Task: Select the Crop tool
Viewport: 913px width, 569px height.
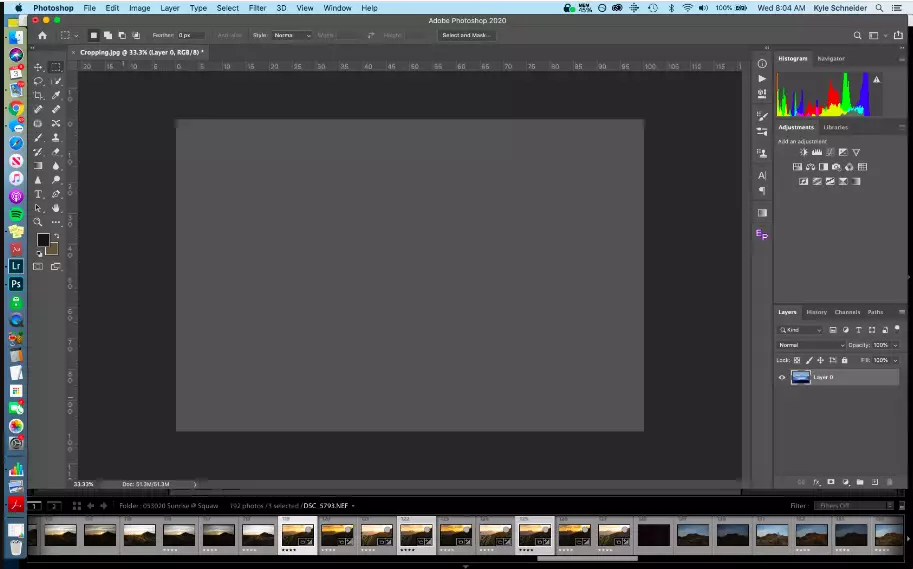Action: point(38,95)
